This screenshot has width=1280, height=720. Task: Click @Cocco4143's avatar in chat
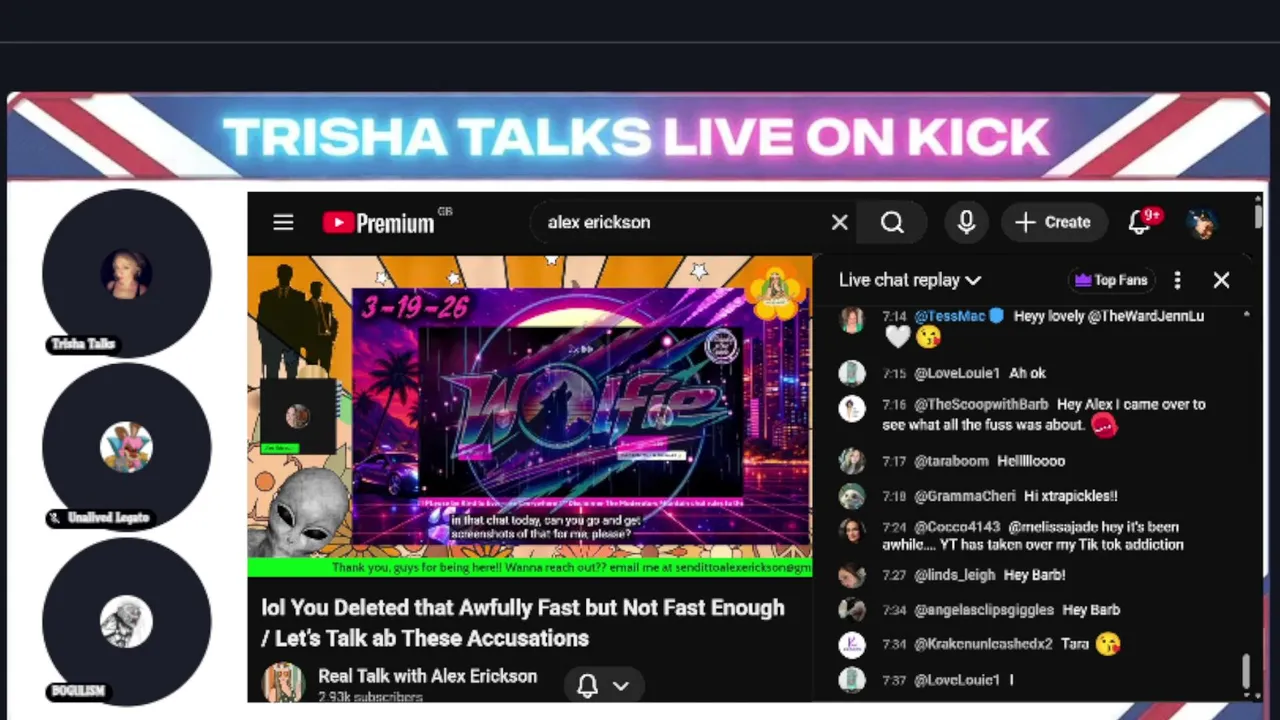pyautogui.click(x=852, y=530)
